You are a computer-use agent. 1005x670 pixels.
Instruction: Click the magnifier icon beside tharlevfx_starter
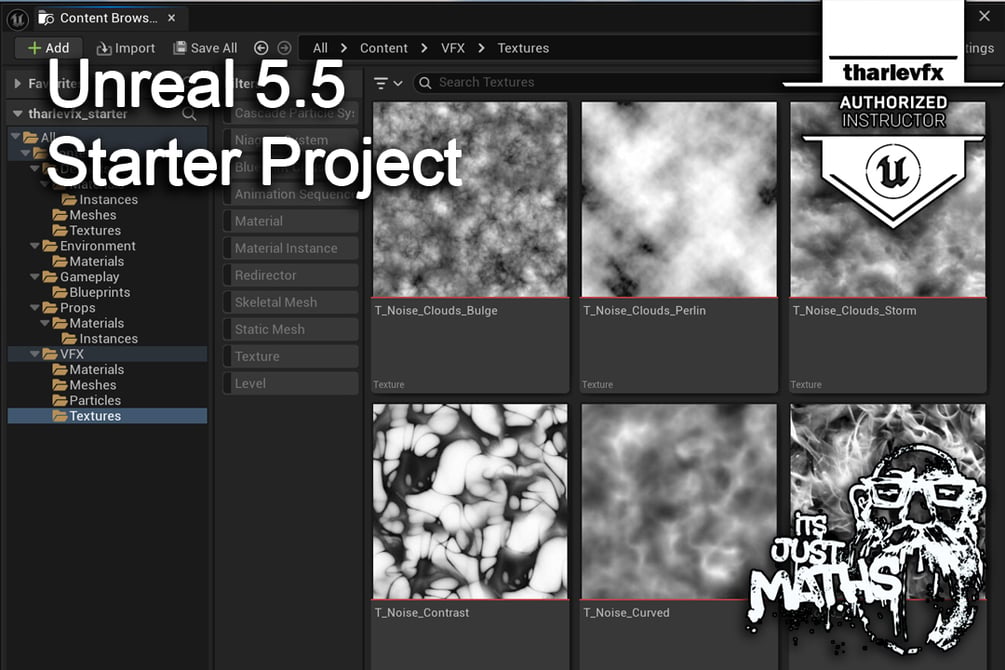[x=189, y=114]
